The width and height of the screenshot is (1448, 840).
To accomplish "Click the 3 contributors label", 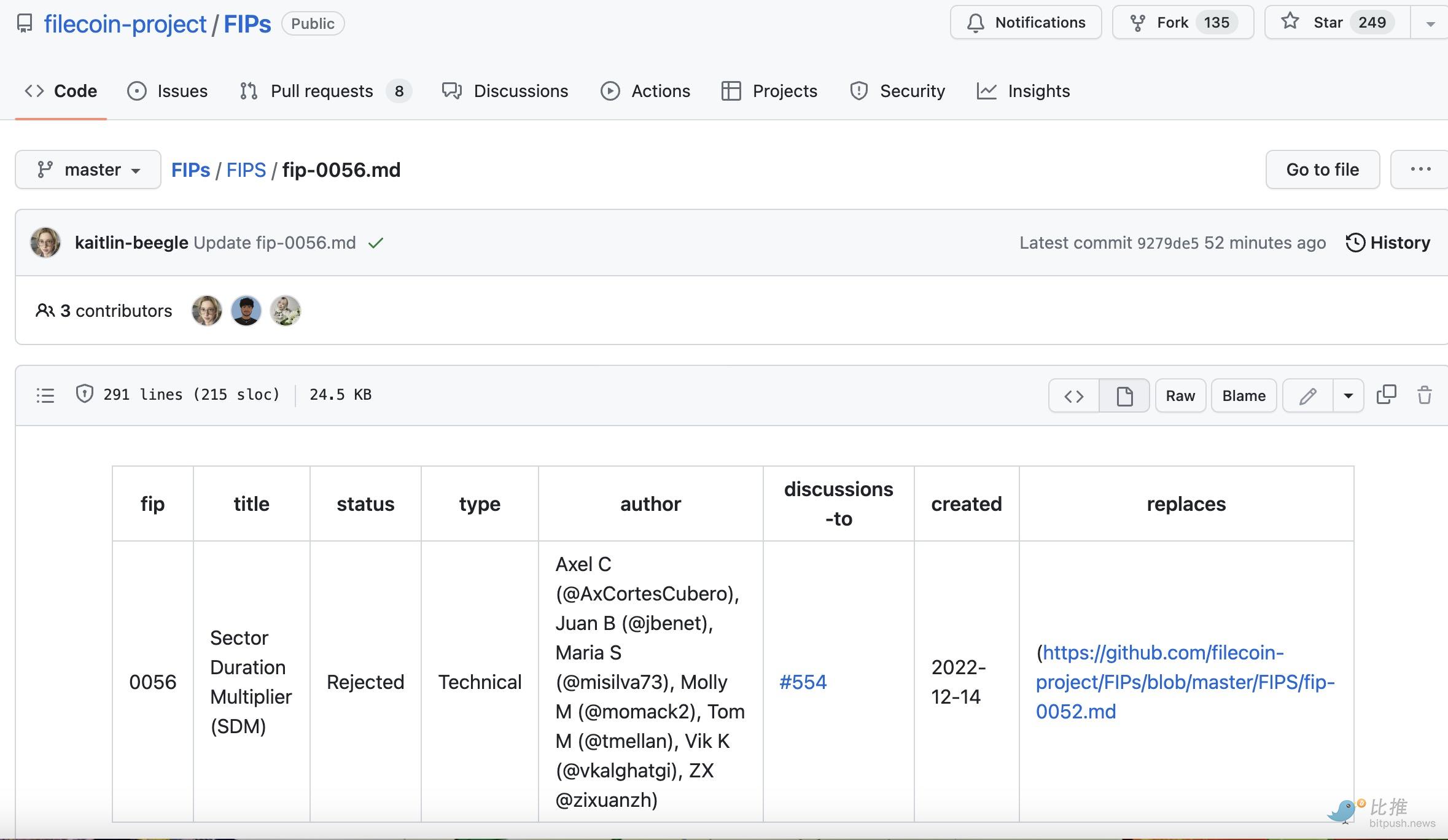I will click(x=104, y=311).
